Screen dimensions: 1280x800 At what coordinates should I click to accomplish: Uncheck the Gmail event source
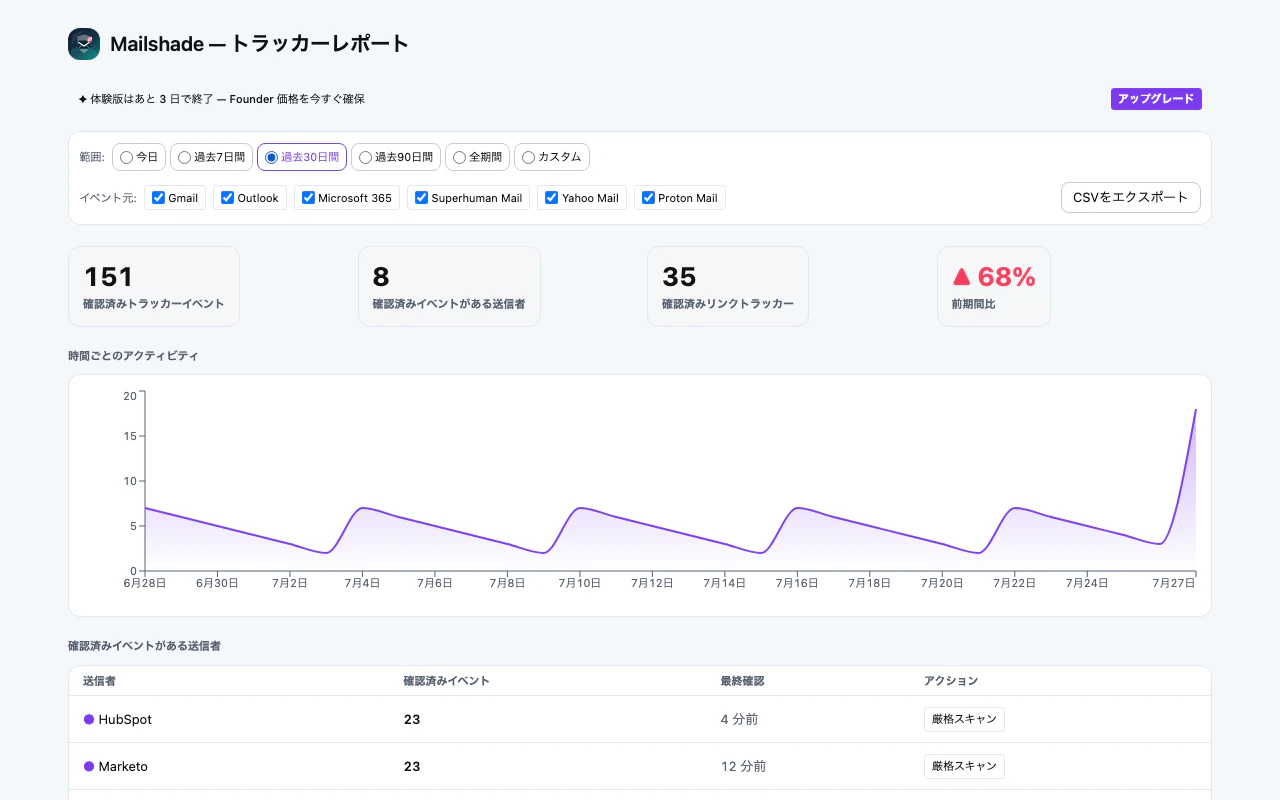[x=158, y=198]
